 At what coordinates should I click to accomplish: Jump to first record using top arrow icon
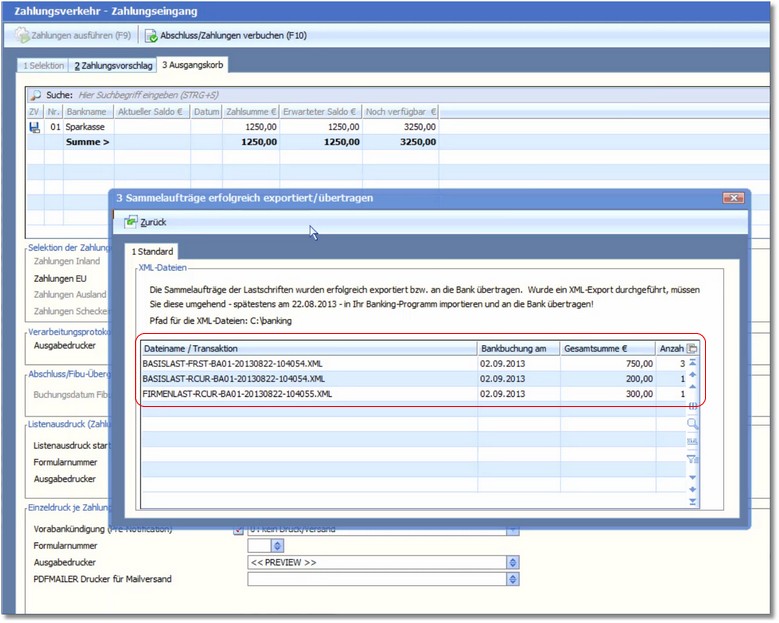click(693, 361)
